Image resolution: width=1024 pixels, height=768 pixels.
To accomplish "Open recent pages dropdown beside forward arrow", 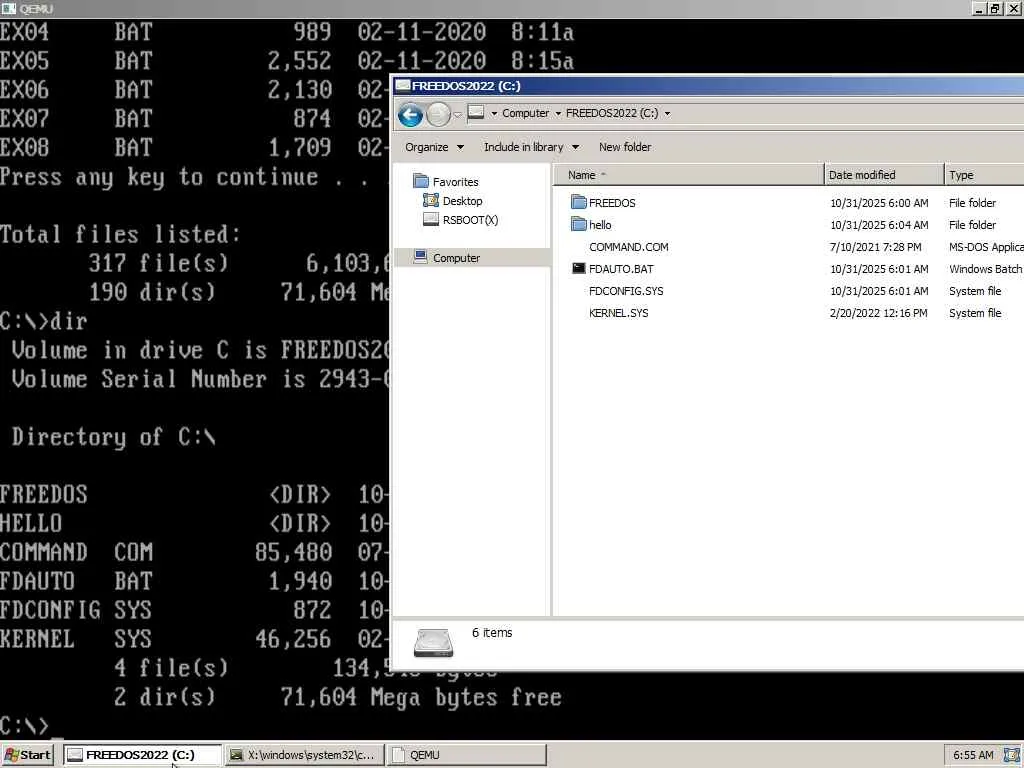I will pos(457,115).
